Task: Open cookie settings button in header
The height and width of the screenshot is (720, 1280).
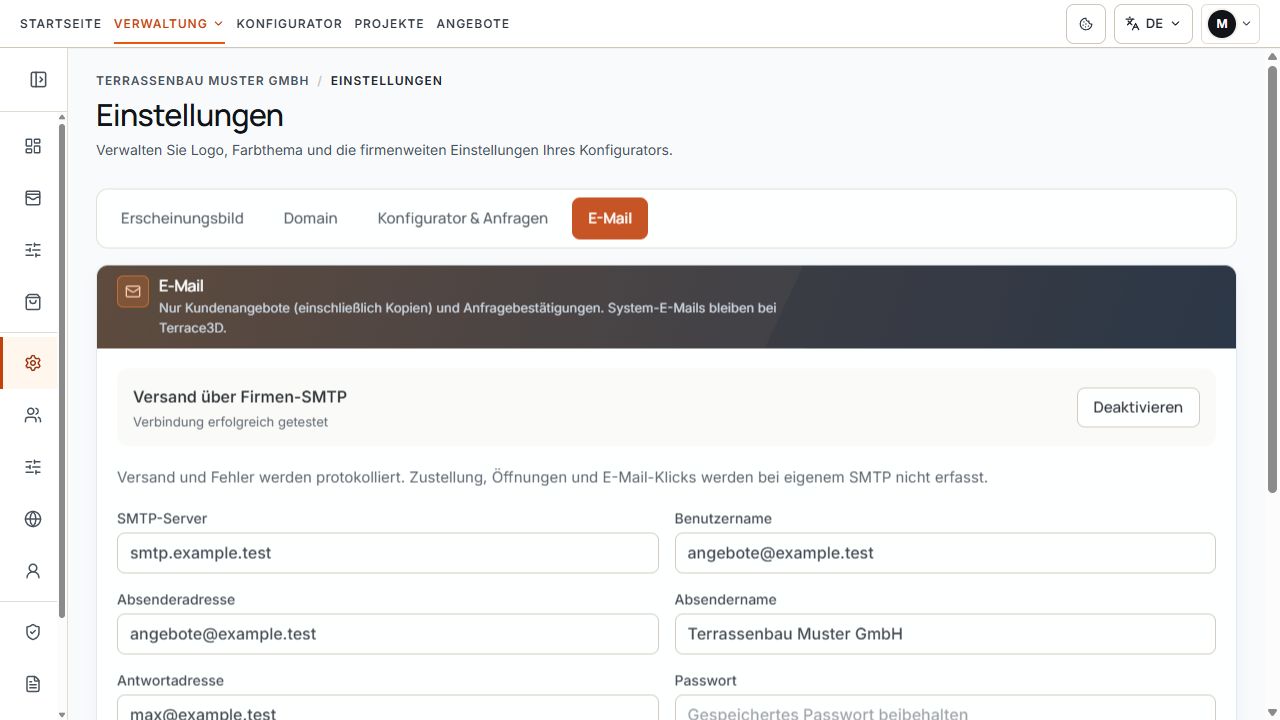Action: click(x=1086, y=24)
